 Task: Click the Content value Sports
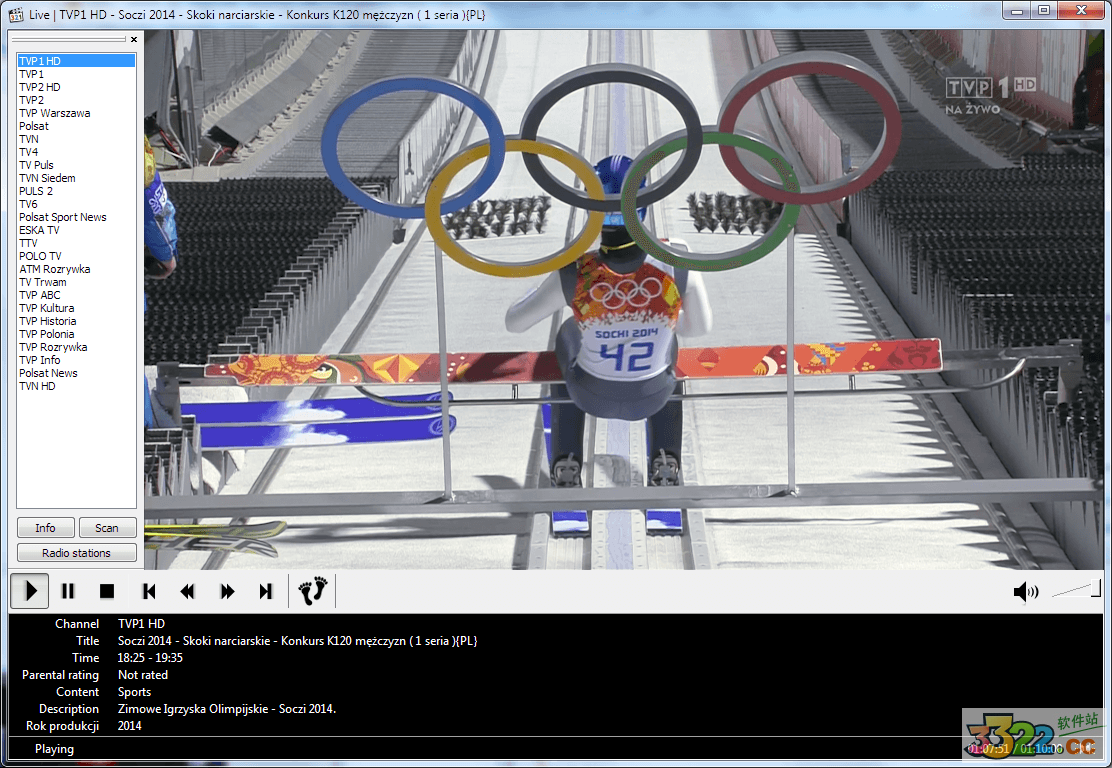pyautogui.click(x=134, y=691)
